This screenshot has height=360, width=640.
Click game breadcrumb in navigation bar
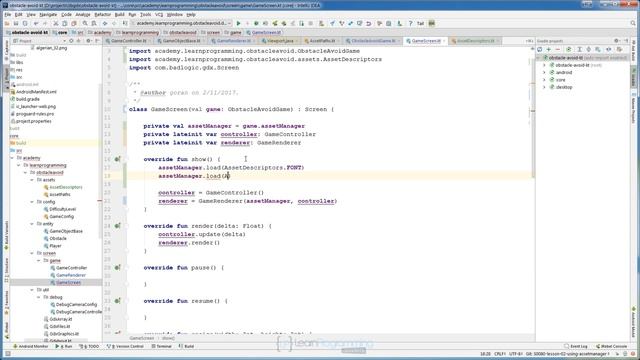tap(233, 32)
